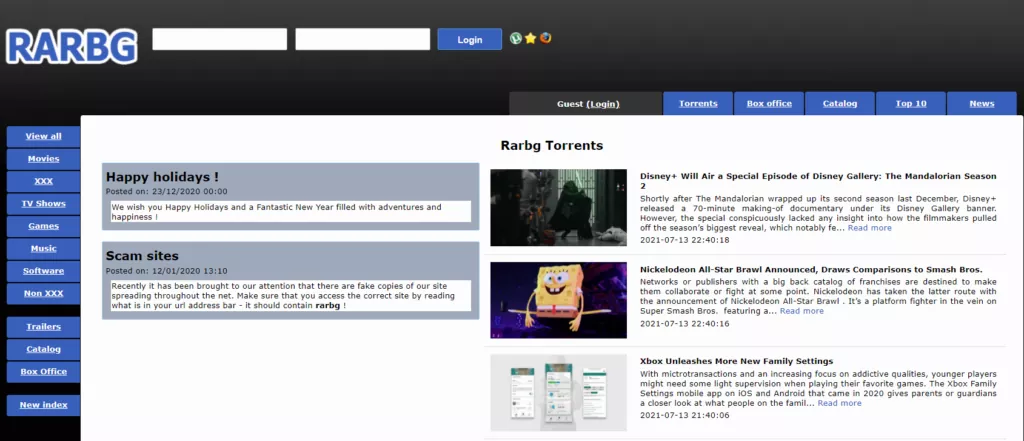Click the blue Login button
Viewport: 1024px width, 441px height.
470,39
